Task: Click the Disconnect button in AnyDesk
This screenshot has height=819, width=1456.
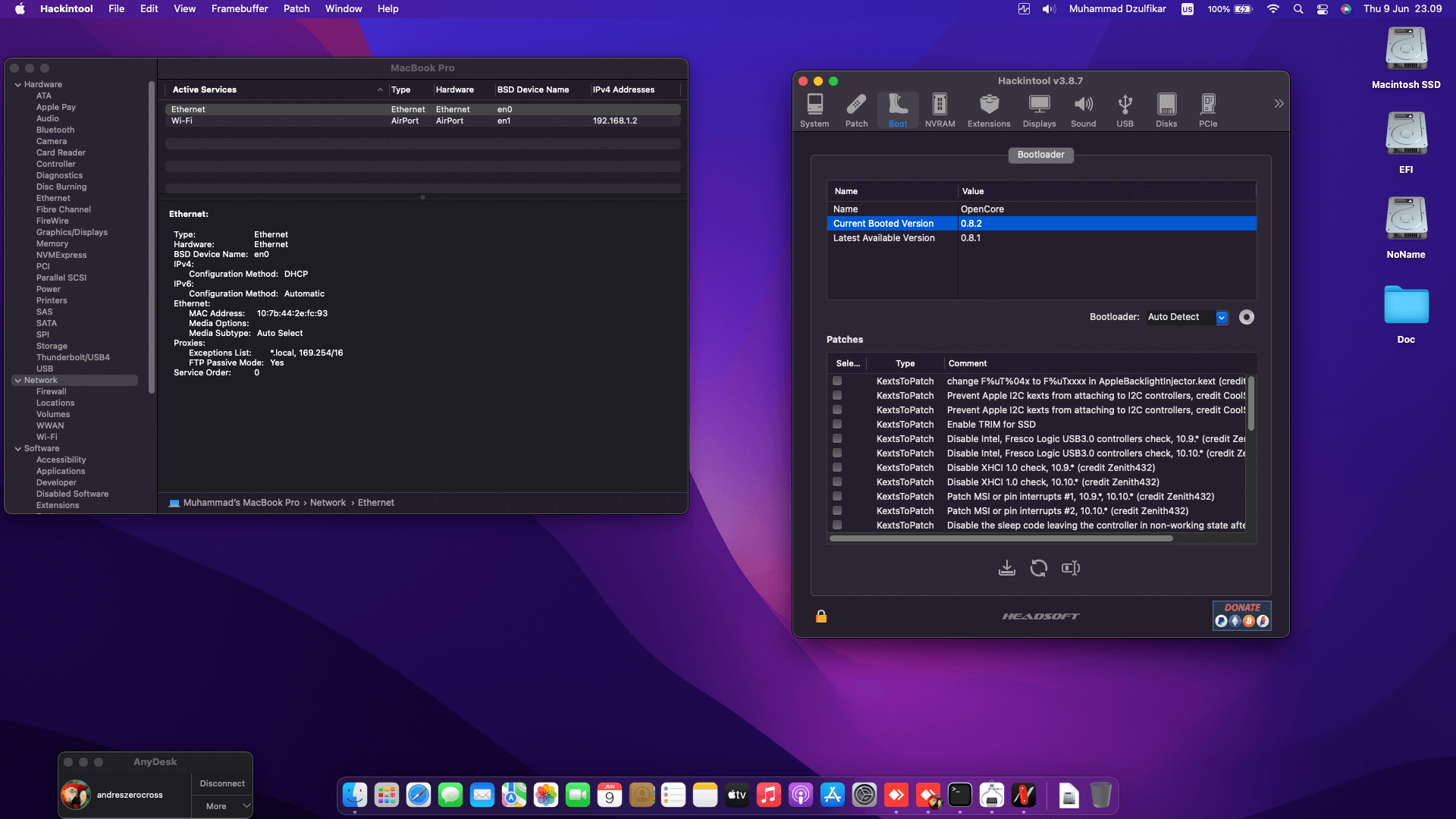Action: 221,783
